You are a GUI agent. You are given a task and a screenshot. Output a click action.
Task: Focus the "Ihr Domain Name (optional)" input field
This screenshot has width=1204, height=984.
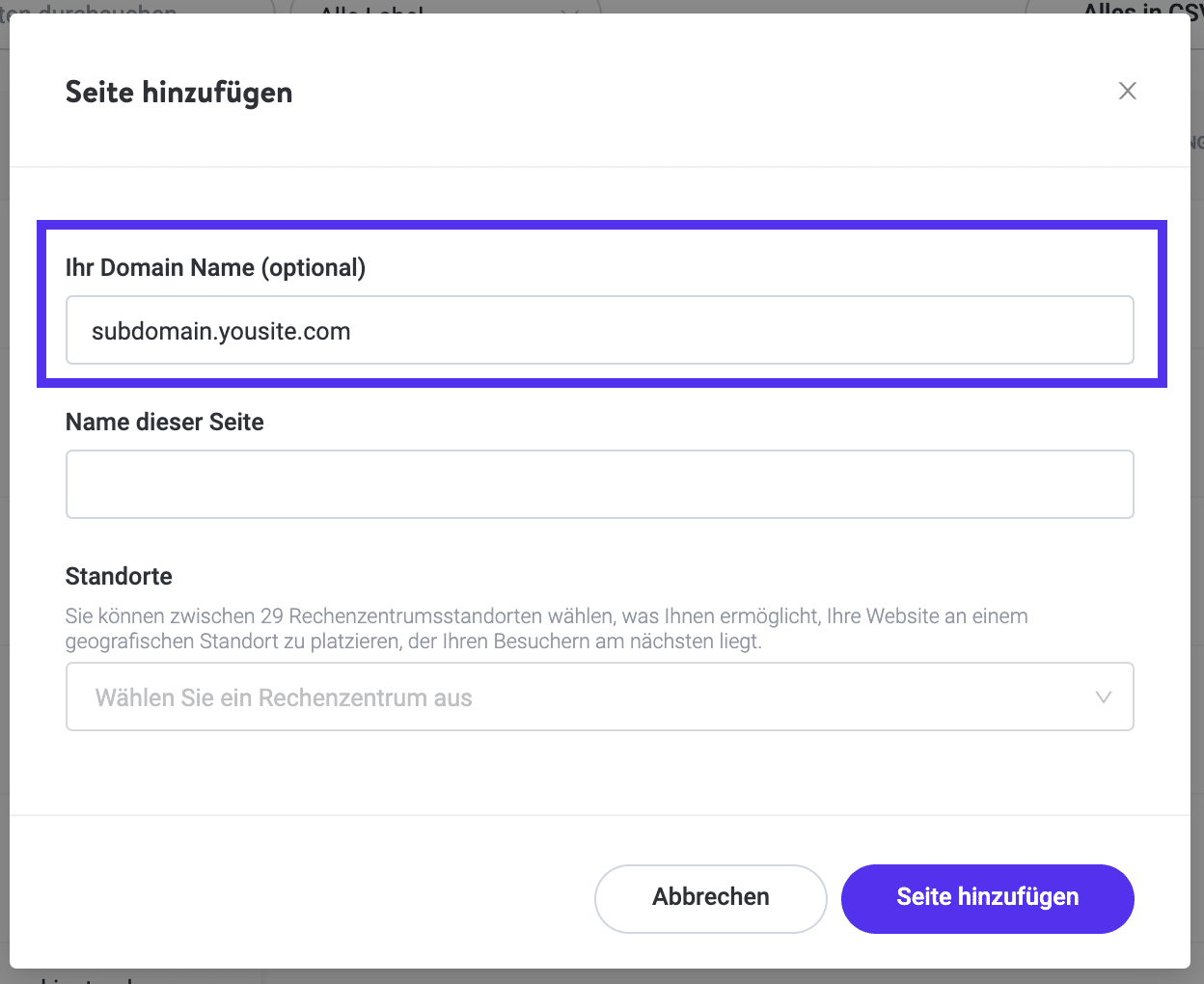click(x=599, y=330)
